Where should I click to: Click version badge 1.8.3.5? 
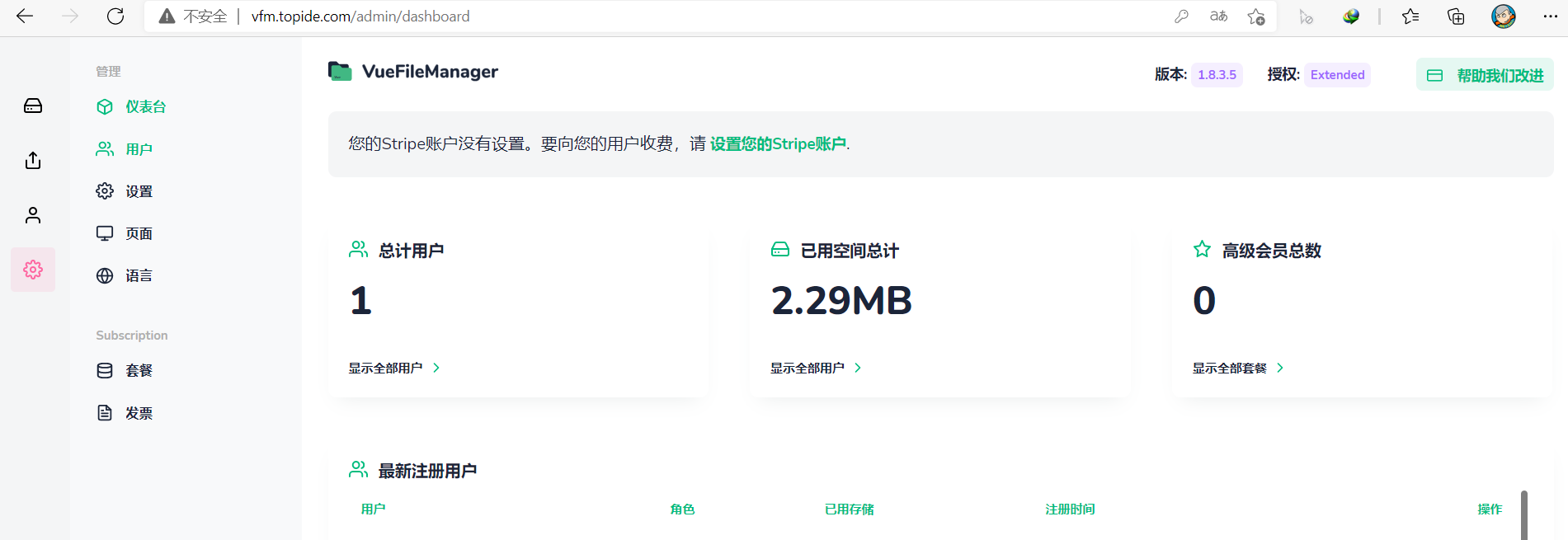[x=1217, y=75]
